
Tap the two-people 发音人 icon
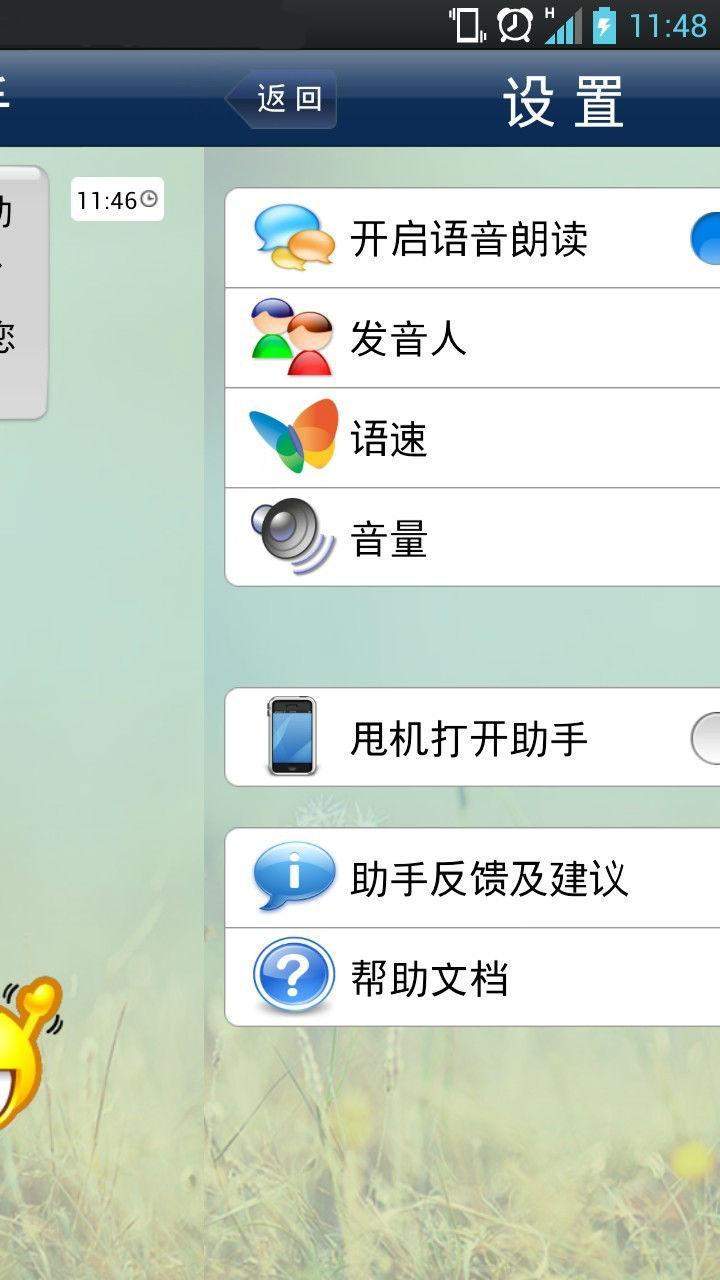click(x=291, y=337)
